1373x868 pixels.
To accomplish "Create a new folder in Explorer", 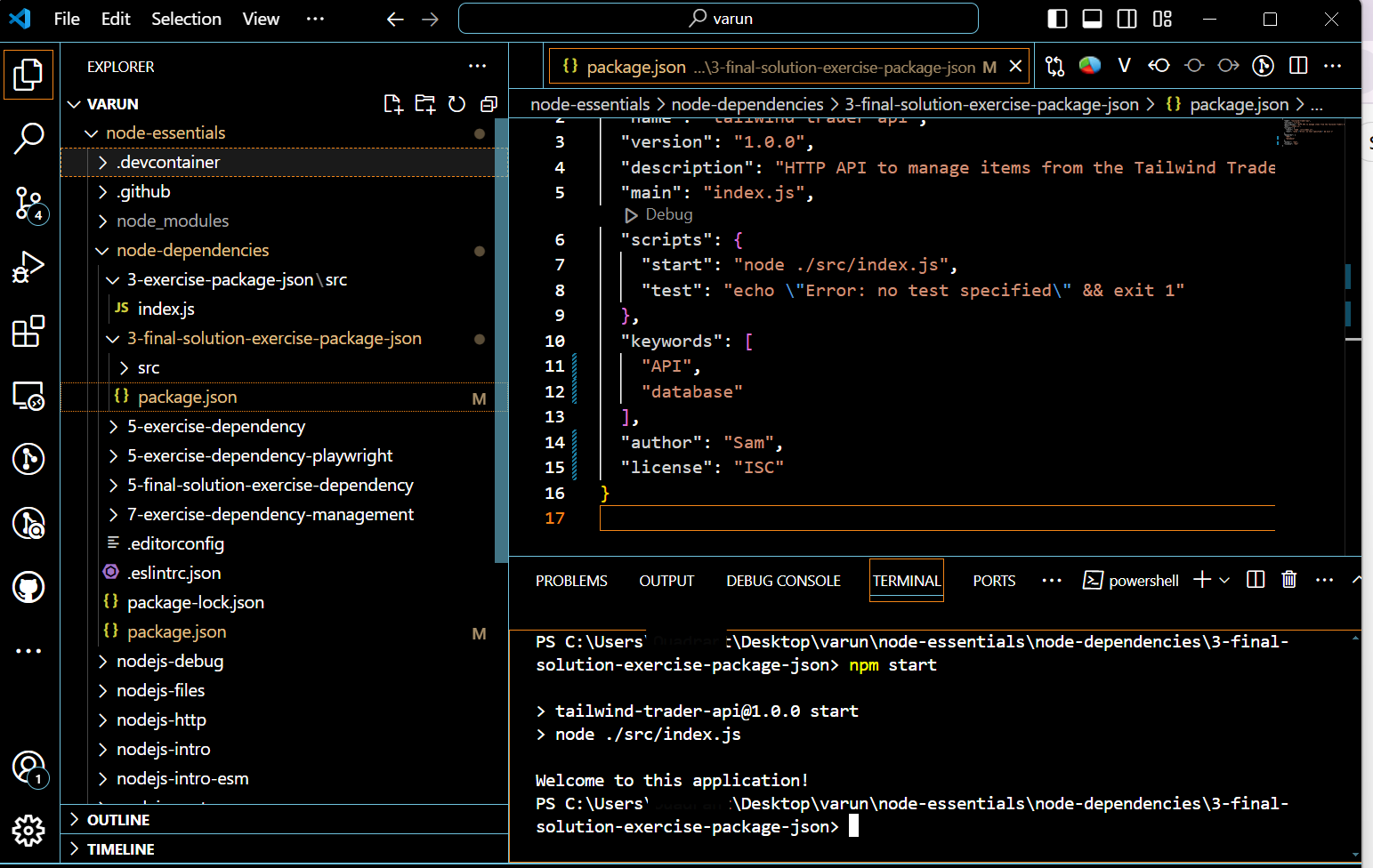I will (x=425, y=104).
